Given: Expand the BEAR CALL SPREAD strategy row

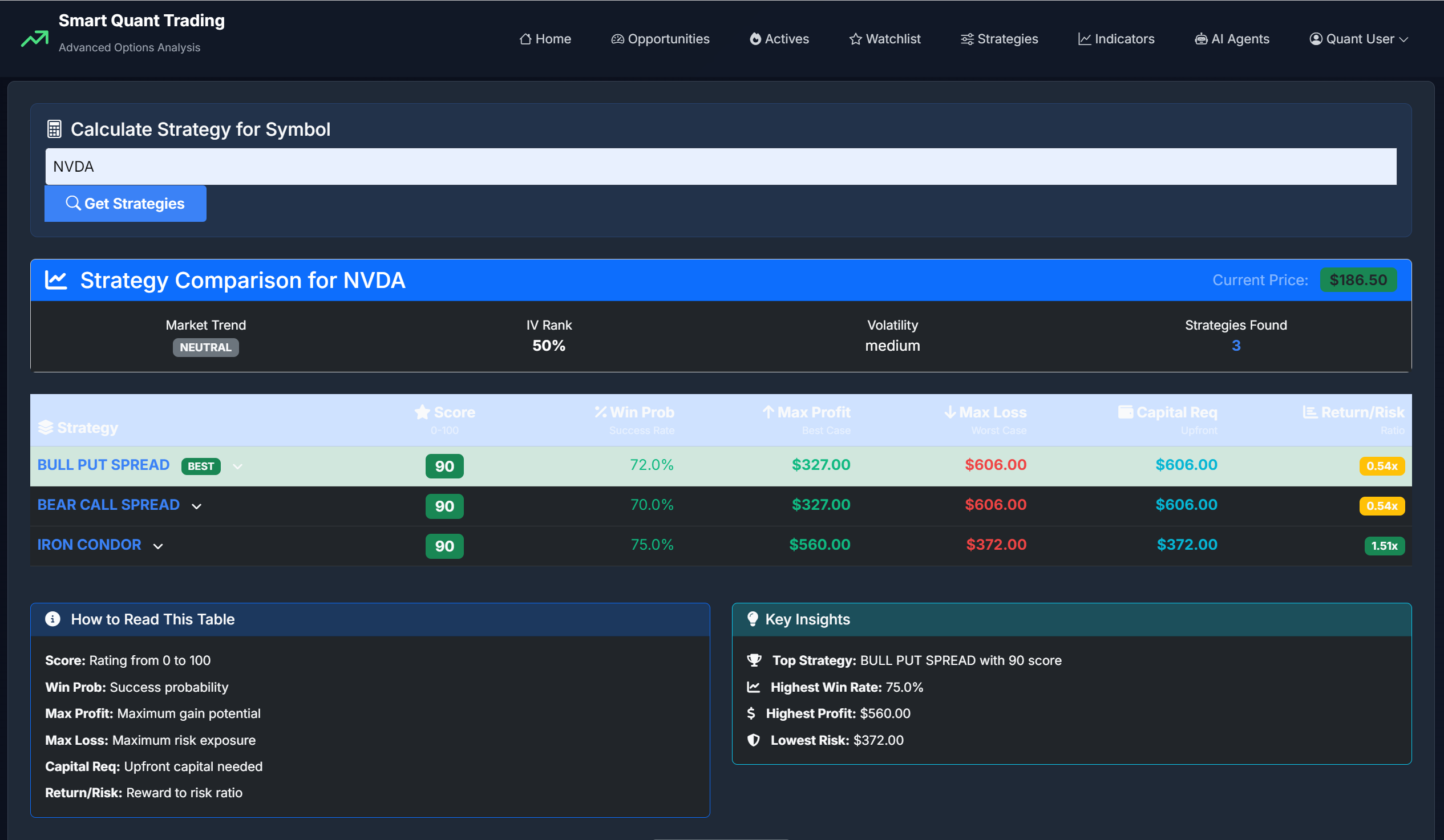Looking at the screenshot, I should tap(196, 506).
